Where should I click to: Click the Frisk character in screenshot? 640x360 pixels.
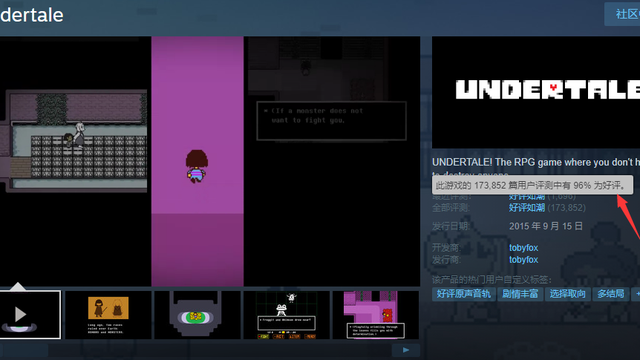(197, 166)
